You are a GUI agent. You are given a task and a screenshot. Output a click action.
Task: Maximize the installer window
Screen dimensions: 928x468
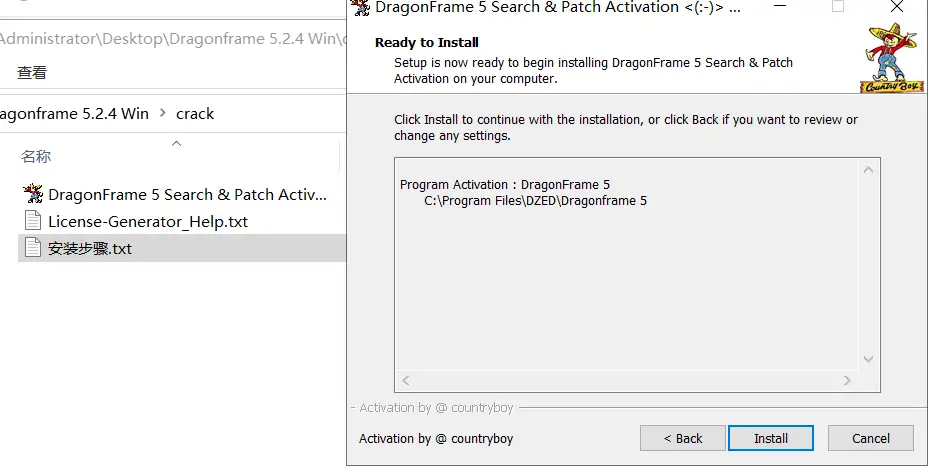(837, 7)
